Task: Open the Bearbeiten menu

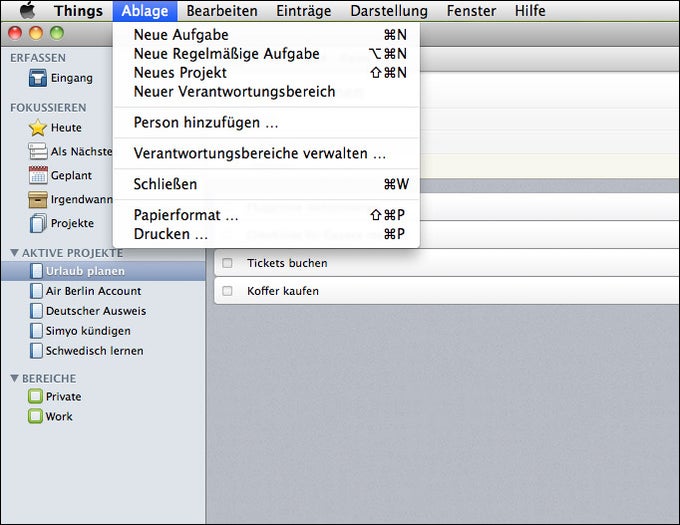Action: click(222, 11)
